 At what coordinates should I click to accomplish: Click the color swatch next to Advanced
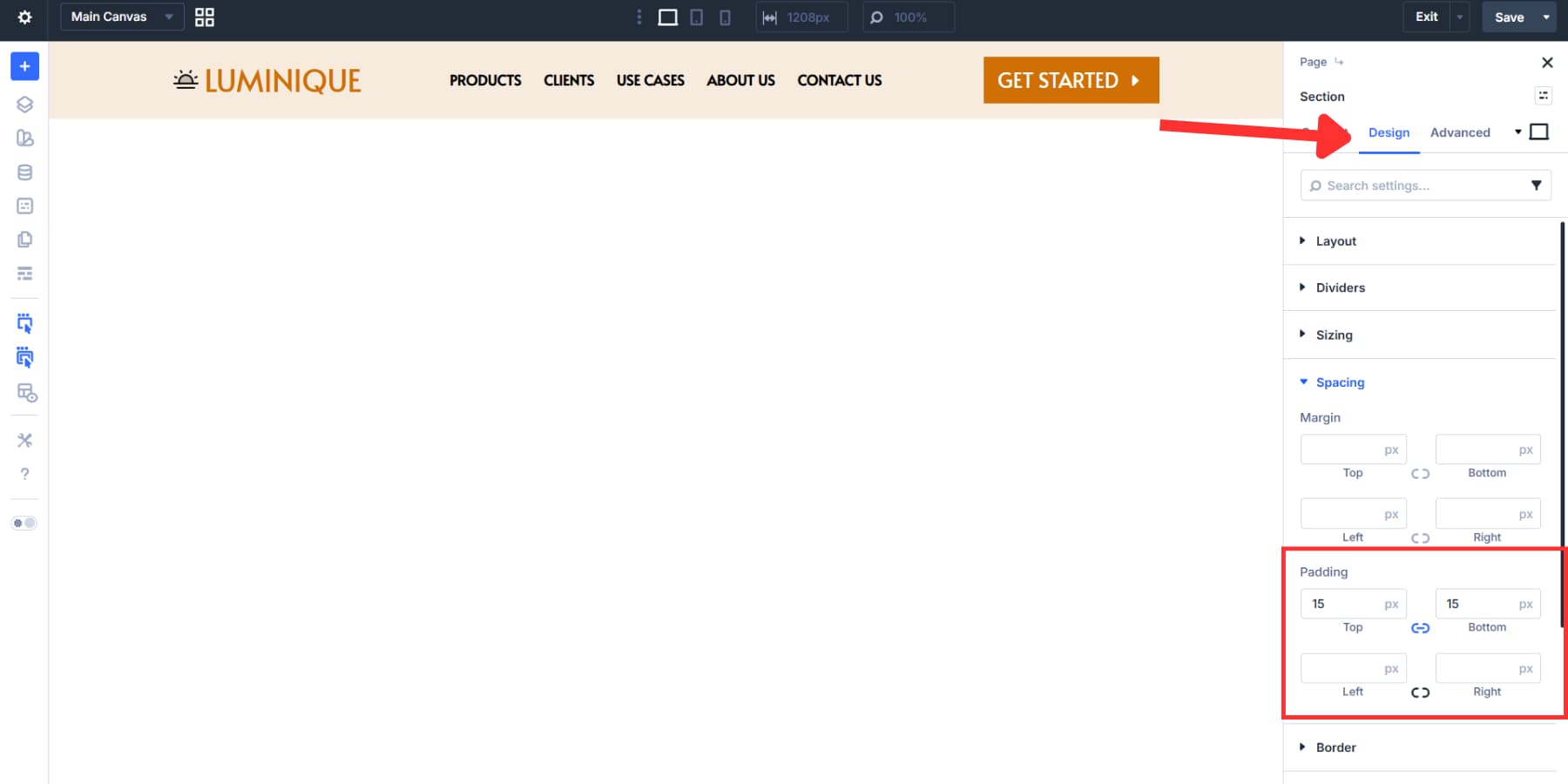1539,132
